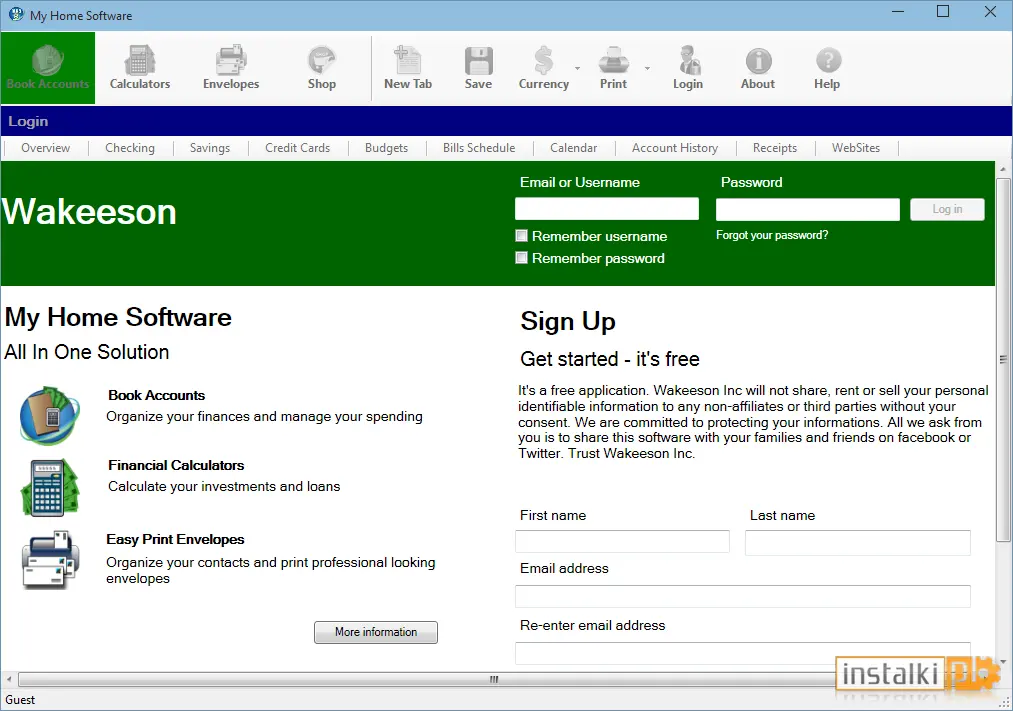Switch to the Bills Schedule tab
This screenshot has height=711, width=1013.
479,148
